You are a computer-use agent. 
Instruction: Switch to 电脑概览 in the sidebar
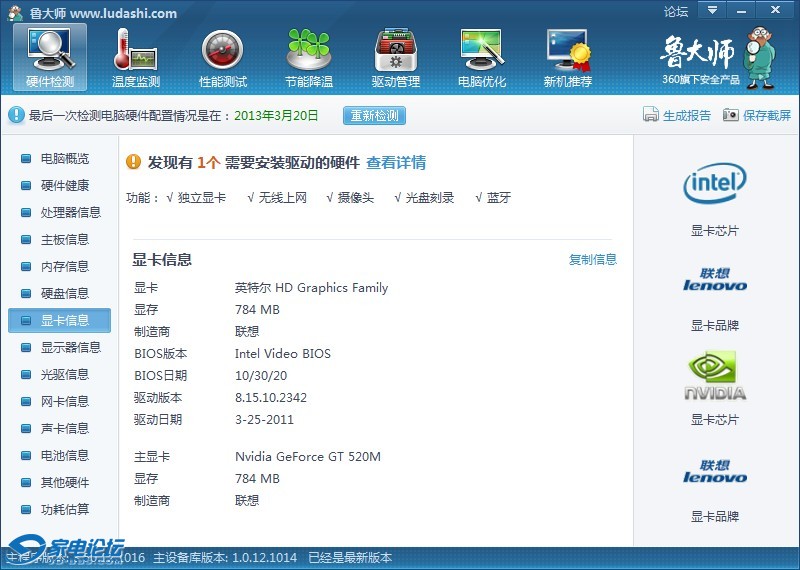(x=64, y=159)
